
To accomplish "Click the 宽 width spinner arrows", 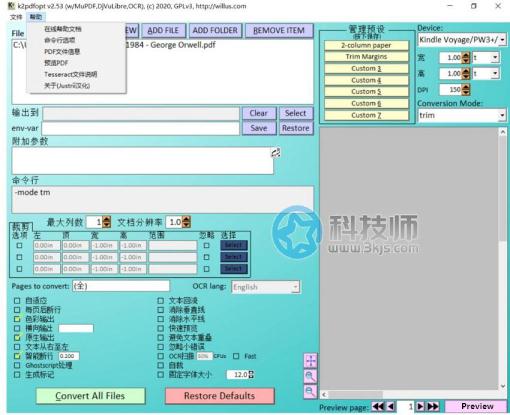I will [466, 58].
